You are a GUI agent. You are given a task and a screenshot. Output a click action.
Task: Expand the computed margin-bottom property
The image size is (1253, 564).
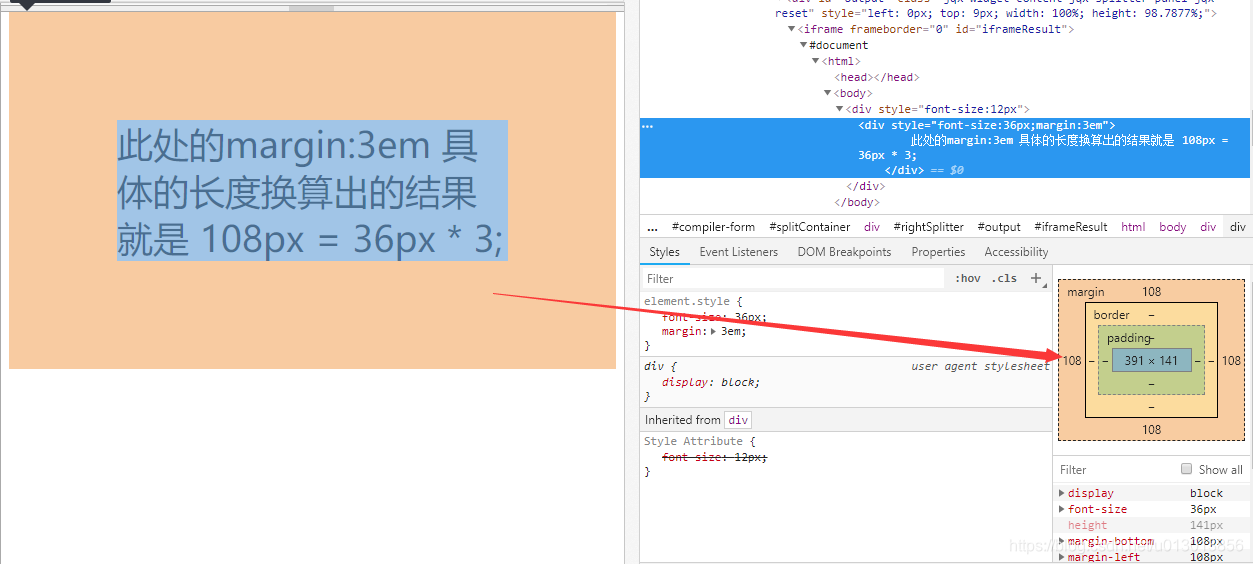(x=1062, y=541)
